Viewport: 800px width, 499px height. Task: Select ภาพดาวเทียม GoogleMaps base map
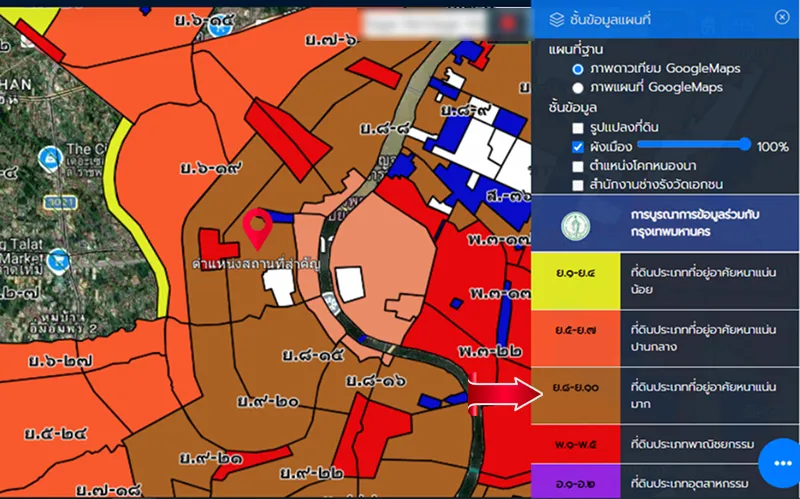coord(578,68)
